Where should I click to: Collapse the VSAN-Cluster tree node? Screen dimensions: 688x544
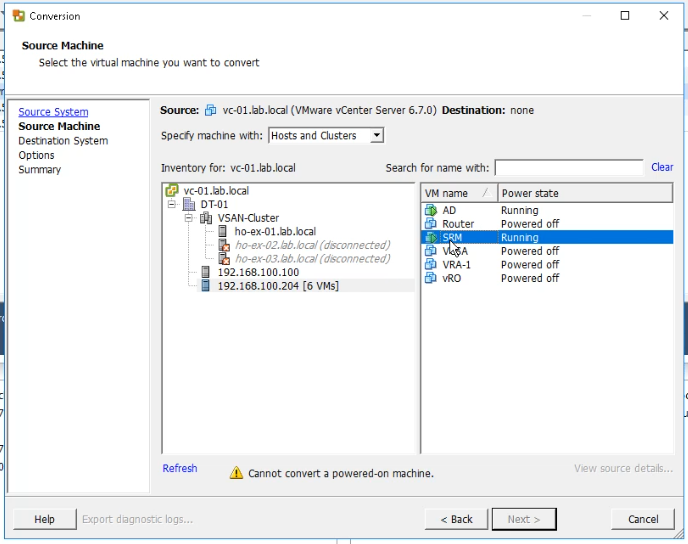[189, 218]
